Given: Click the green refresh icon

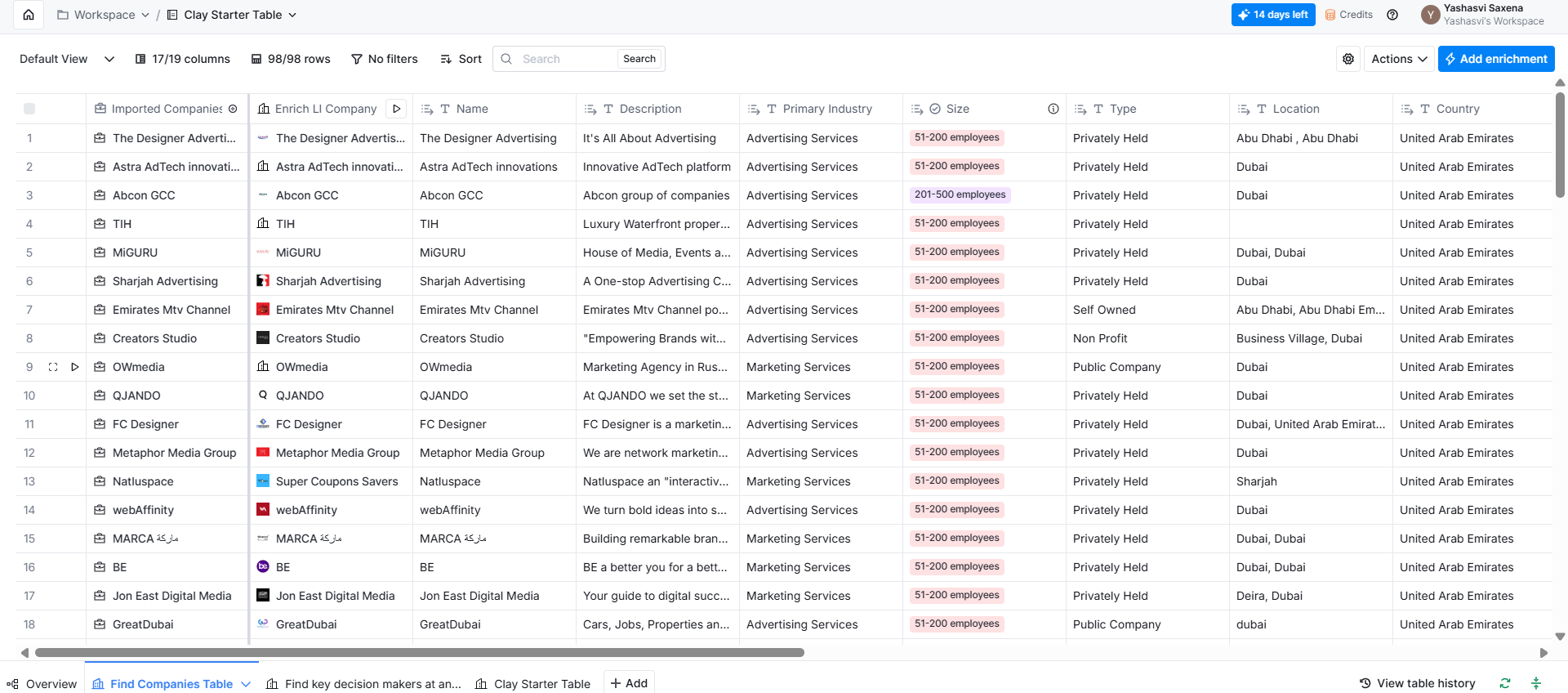Looking at the screenshot, I should coord(1505,683).
